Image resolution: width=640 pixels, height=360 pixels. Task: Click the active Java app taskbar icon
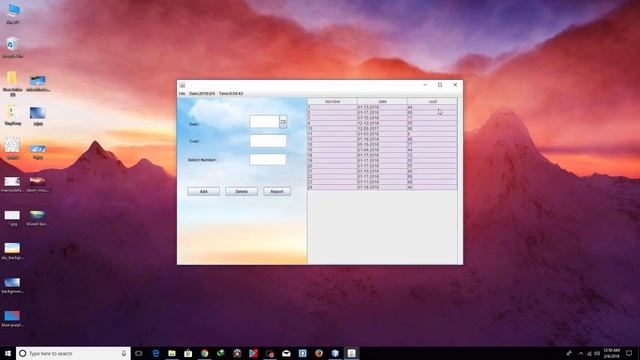[x=351, y=353]
